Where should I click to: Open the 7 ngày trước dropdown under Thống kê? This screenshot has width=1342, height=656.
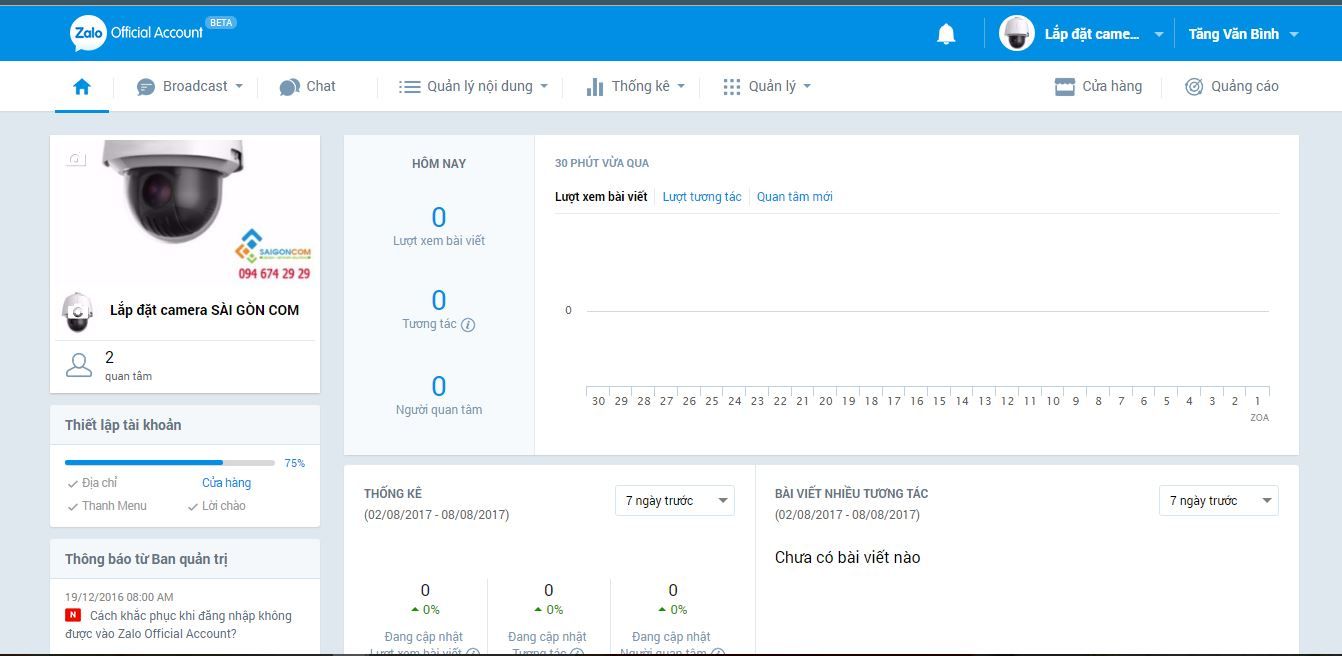(x=674, y=501)
